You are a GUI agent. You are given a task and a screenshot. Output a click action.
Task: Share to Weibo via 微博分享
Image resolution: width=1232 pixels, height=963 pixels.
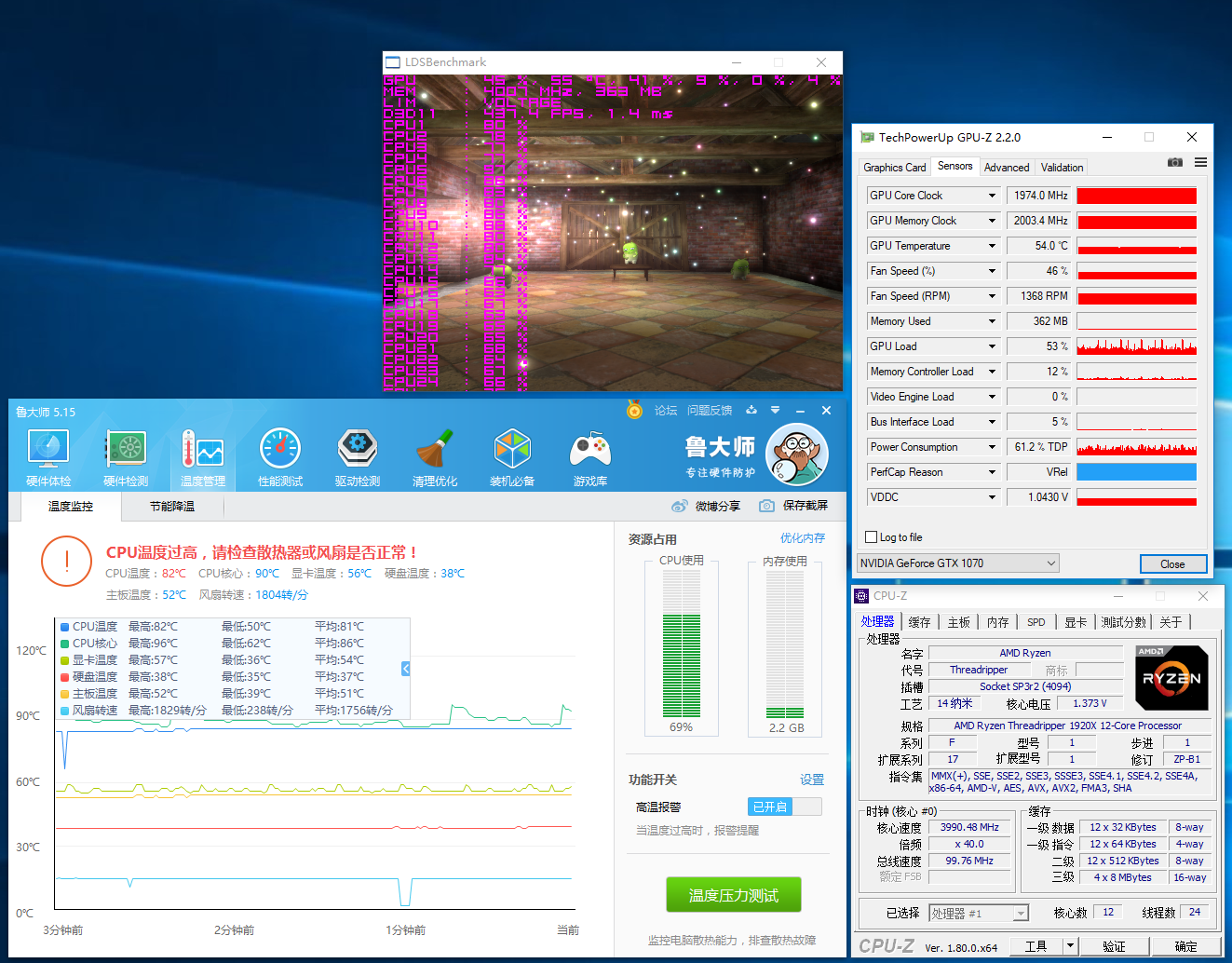(706, 506)
